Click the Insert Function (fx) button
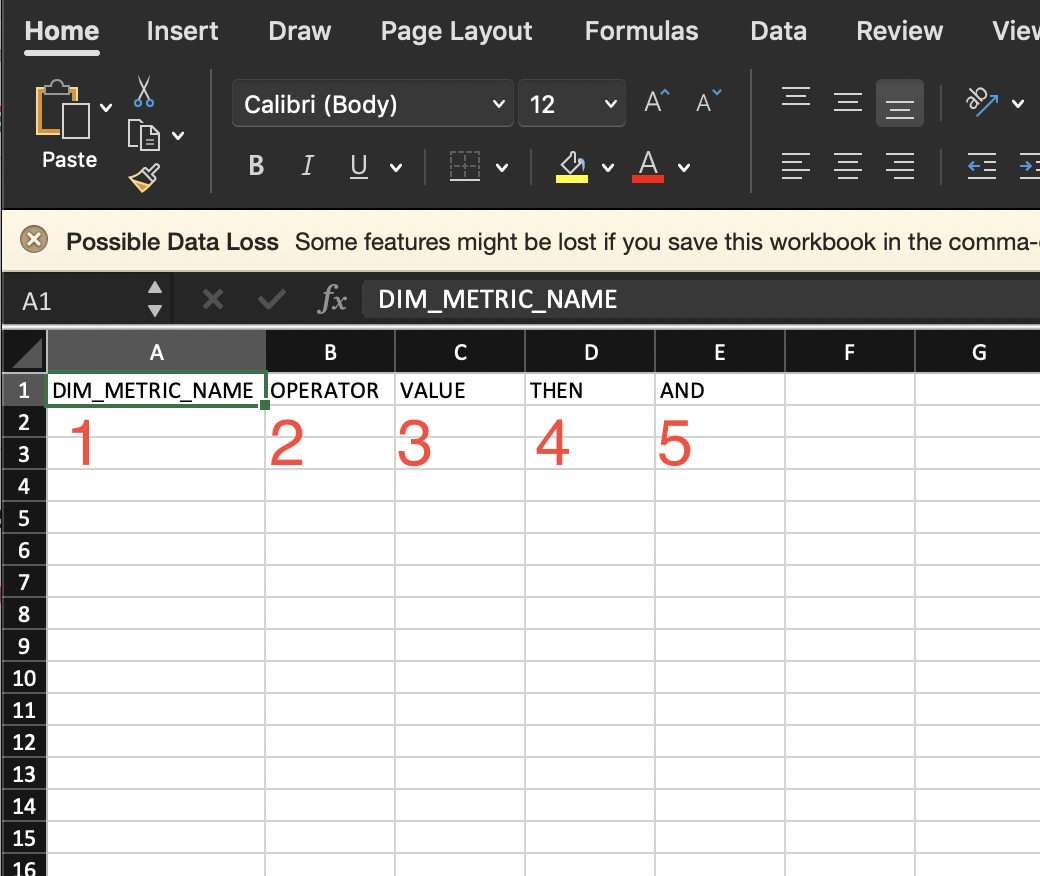1040x876 pixels. [x=333, y=298]
